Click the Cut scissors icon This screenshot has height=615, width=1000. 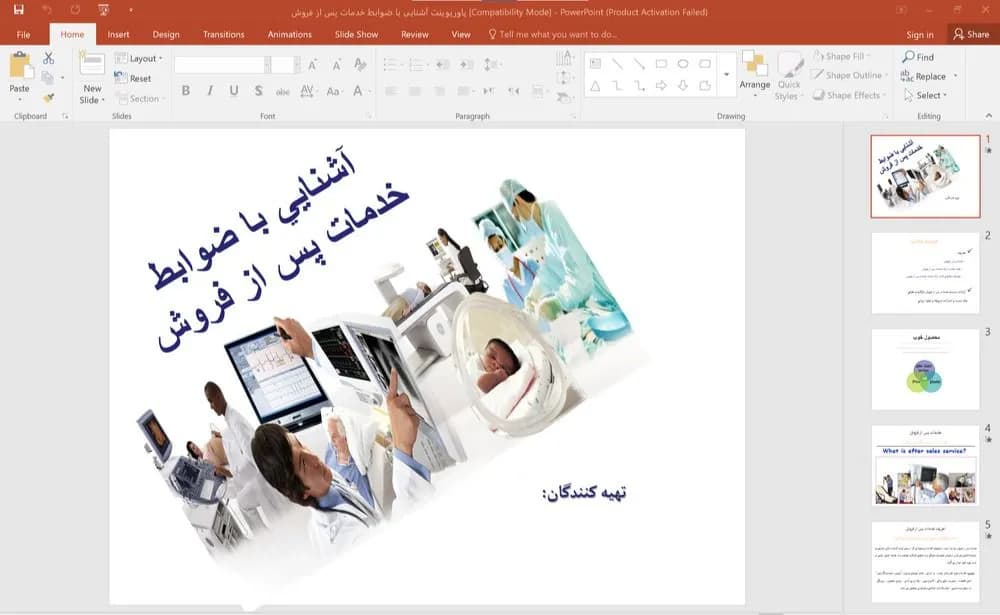pyautogui.click(x=48, y=58)
